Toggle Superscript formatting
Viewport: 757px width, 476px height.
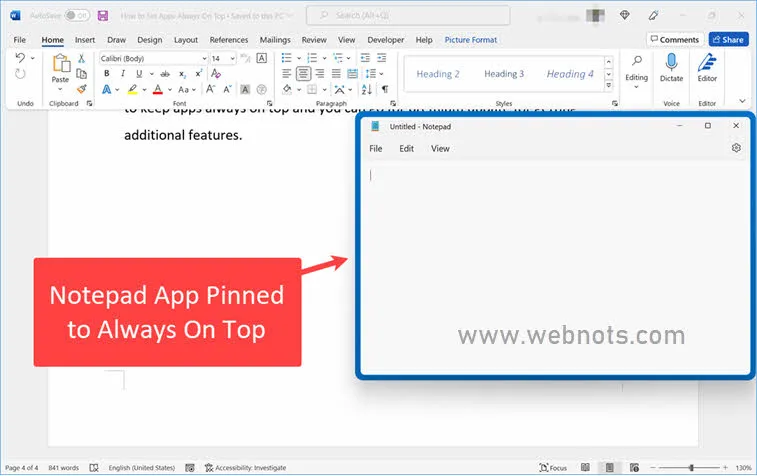[198, 73]
